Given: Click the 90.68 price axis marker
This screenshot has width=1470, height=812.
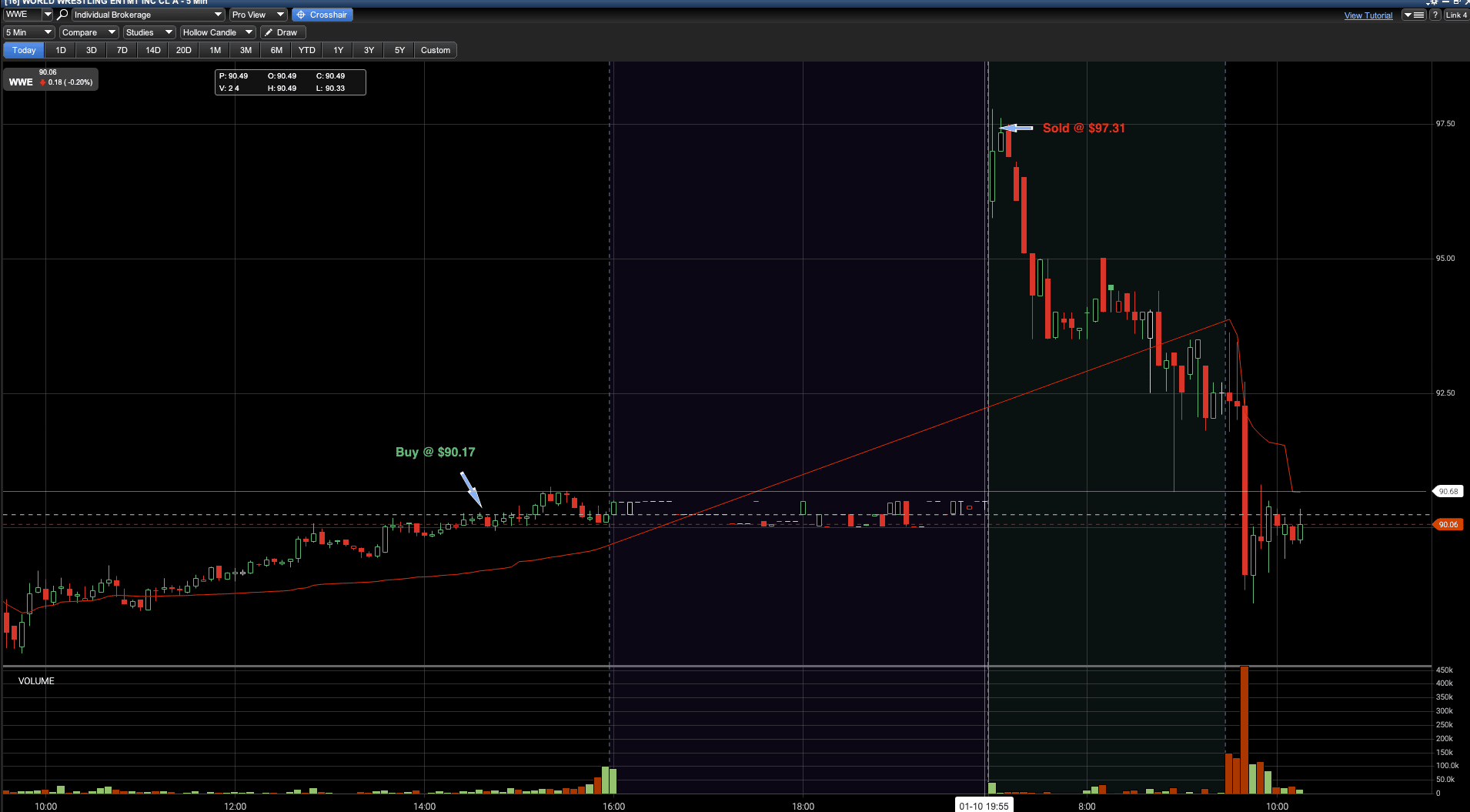Looking at the screenshot, I should pyautogui.click(x=1448, y=491).
